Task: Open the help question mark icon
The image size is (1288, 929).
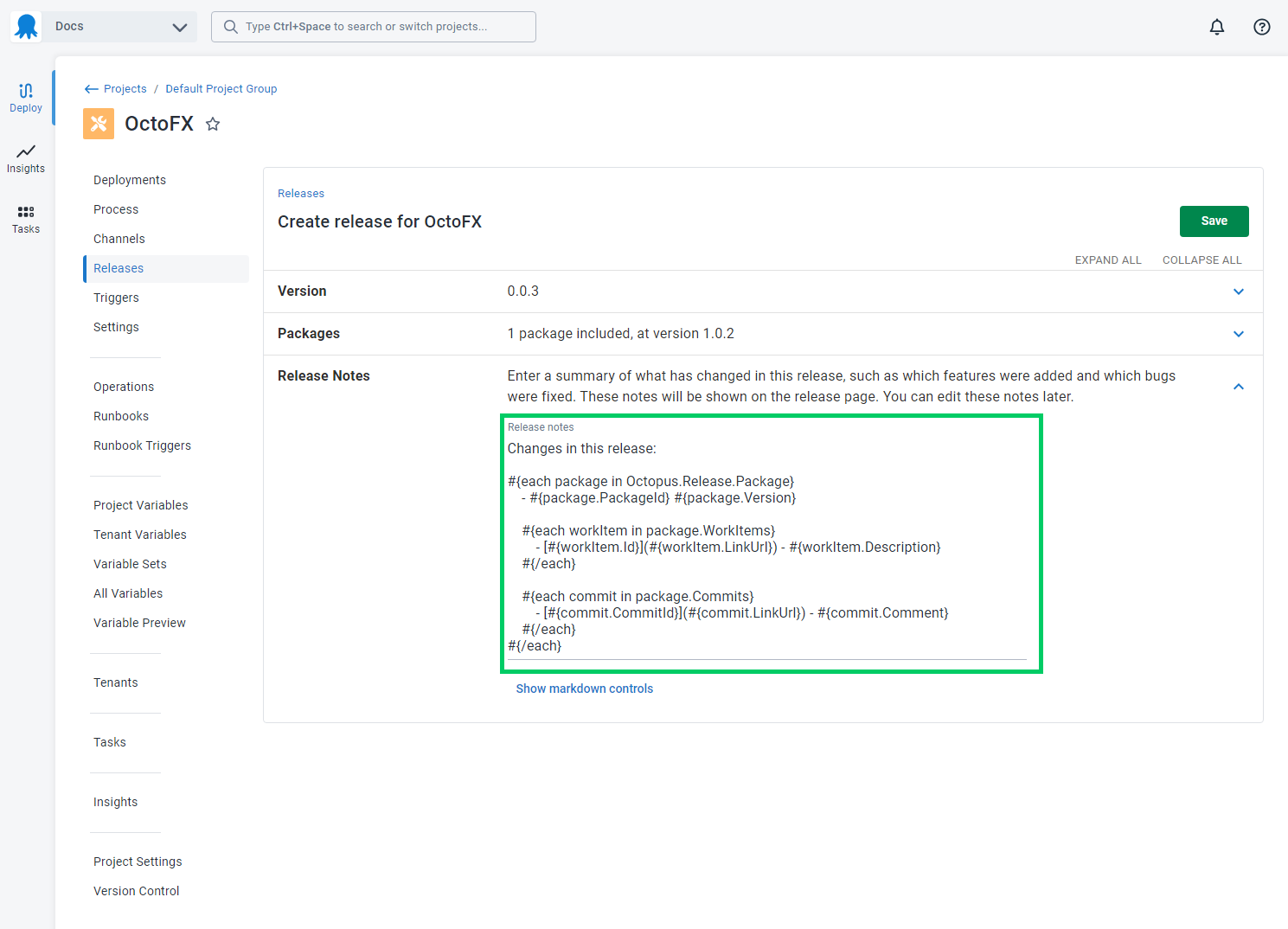Action: click(x=1262, y=27)
